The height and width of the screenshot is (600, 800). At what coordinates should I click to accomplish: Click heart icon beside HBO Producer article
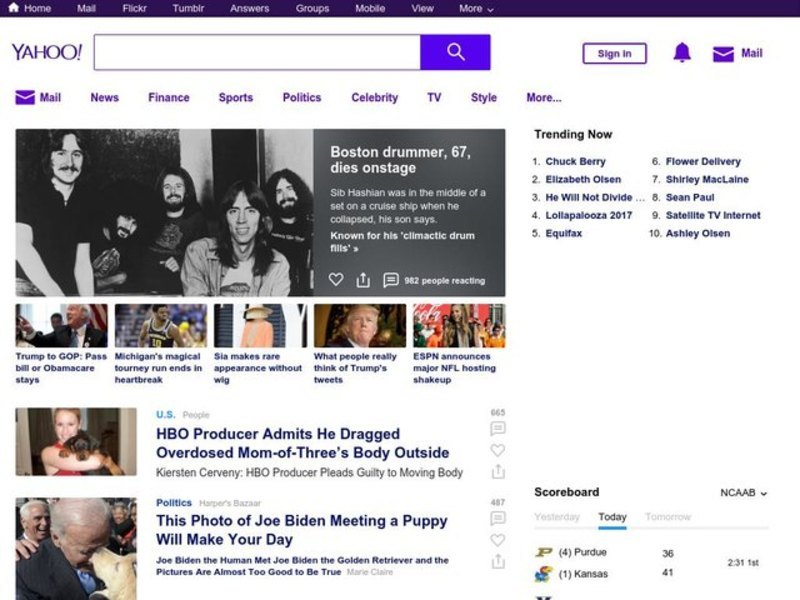(x=498, y=450)
